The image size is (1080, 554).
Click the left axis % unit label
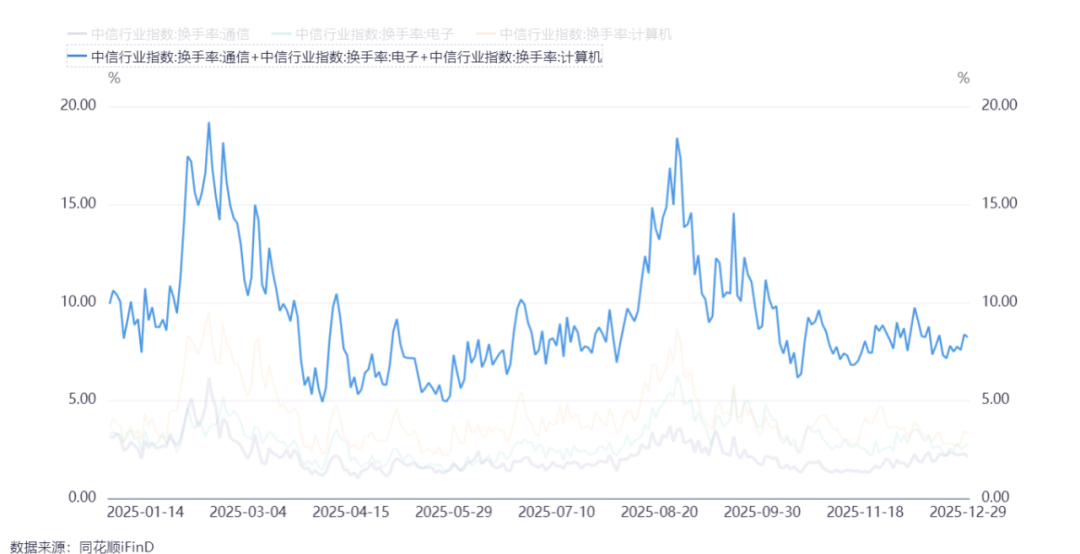(114, 79)
